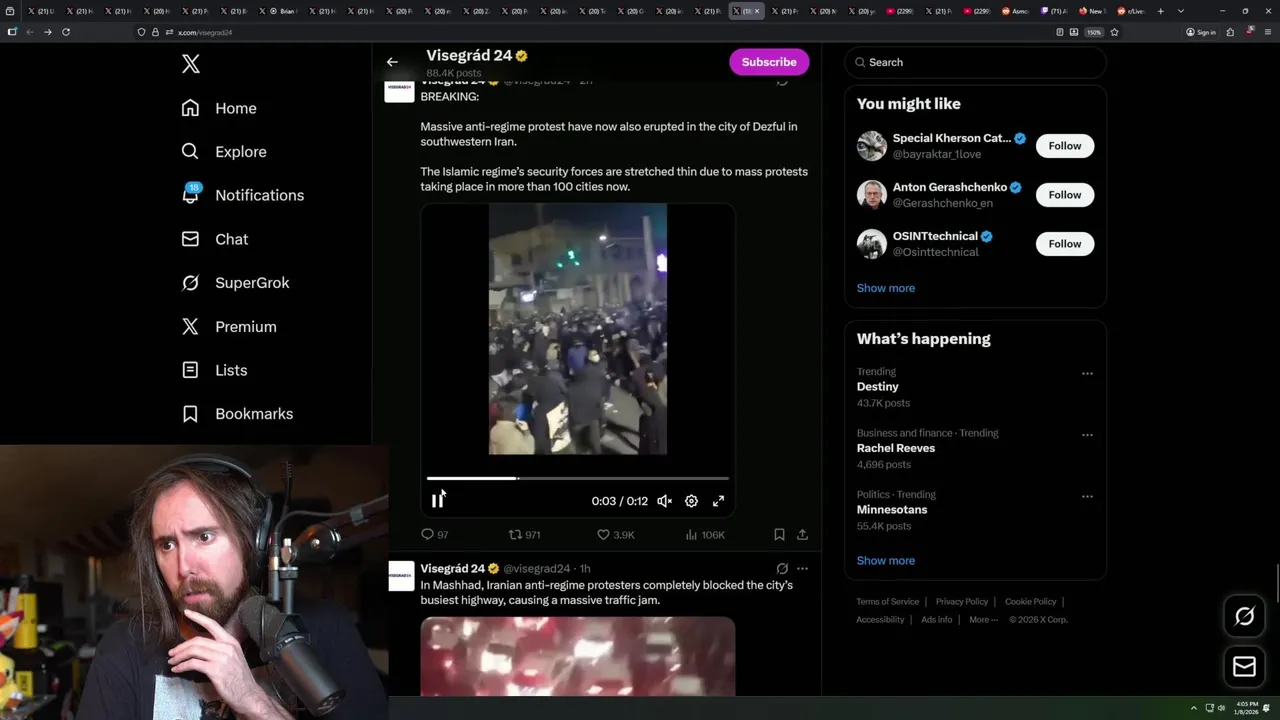Open Bookmarks in the sidebar
Screen dimensions: 1280x720
click(237, 414)
